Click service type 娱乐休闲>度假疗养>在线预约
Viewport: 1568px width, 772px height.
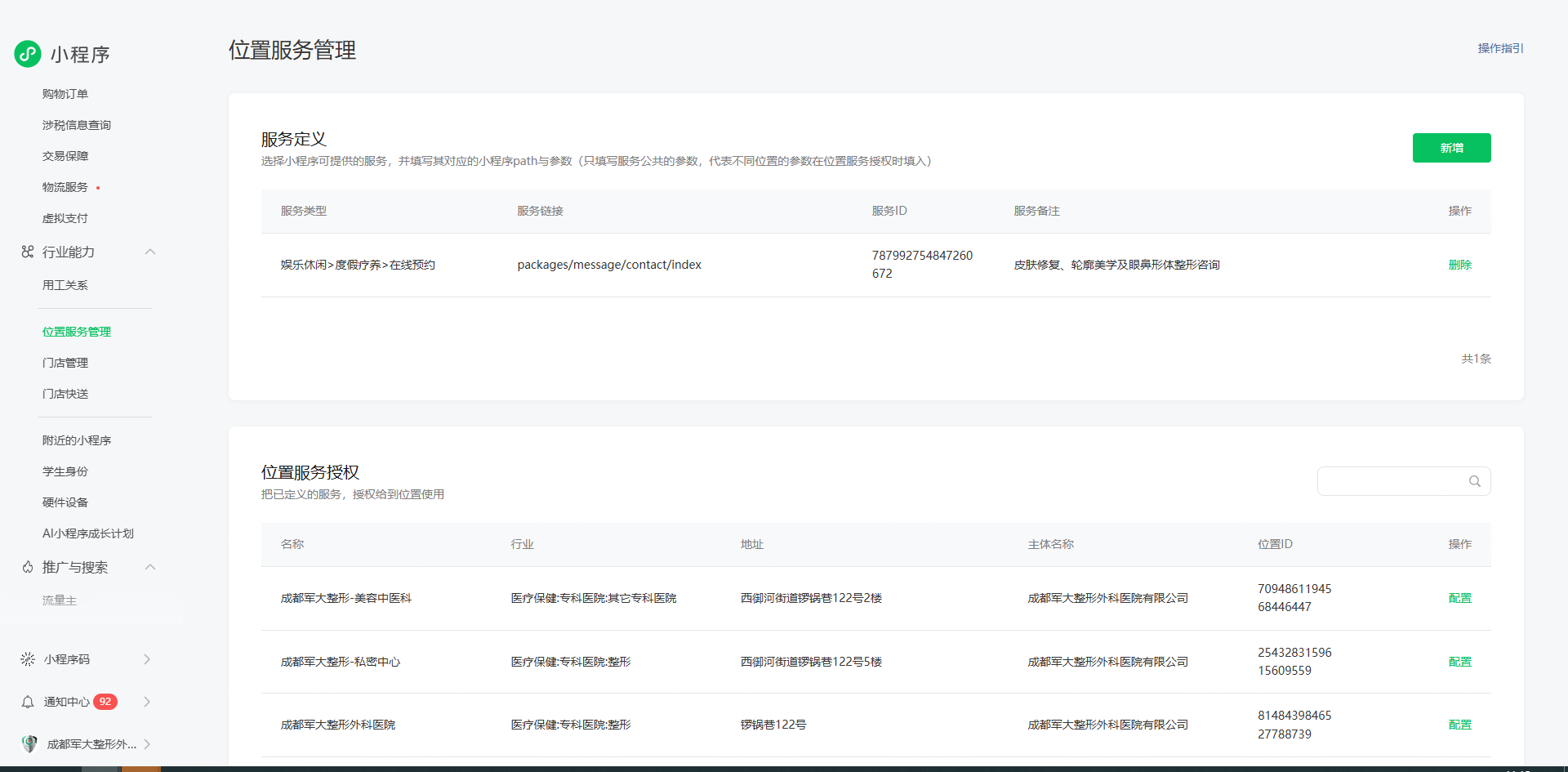(358, 265)
